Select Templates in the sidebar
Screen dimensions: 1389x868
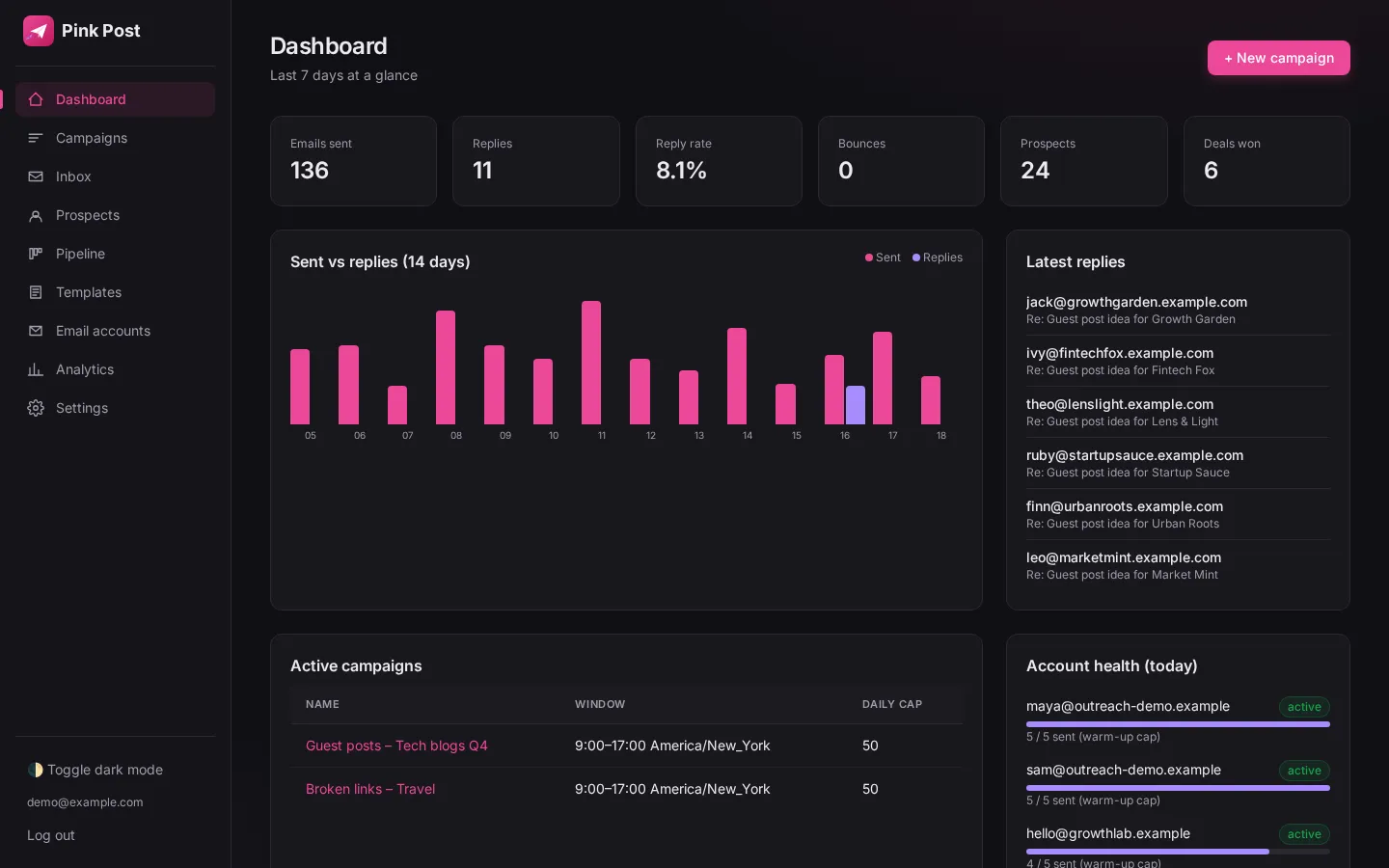(x=115, y=292)
